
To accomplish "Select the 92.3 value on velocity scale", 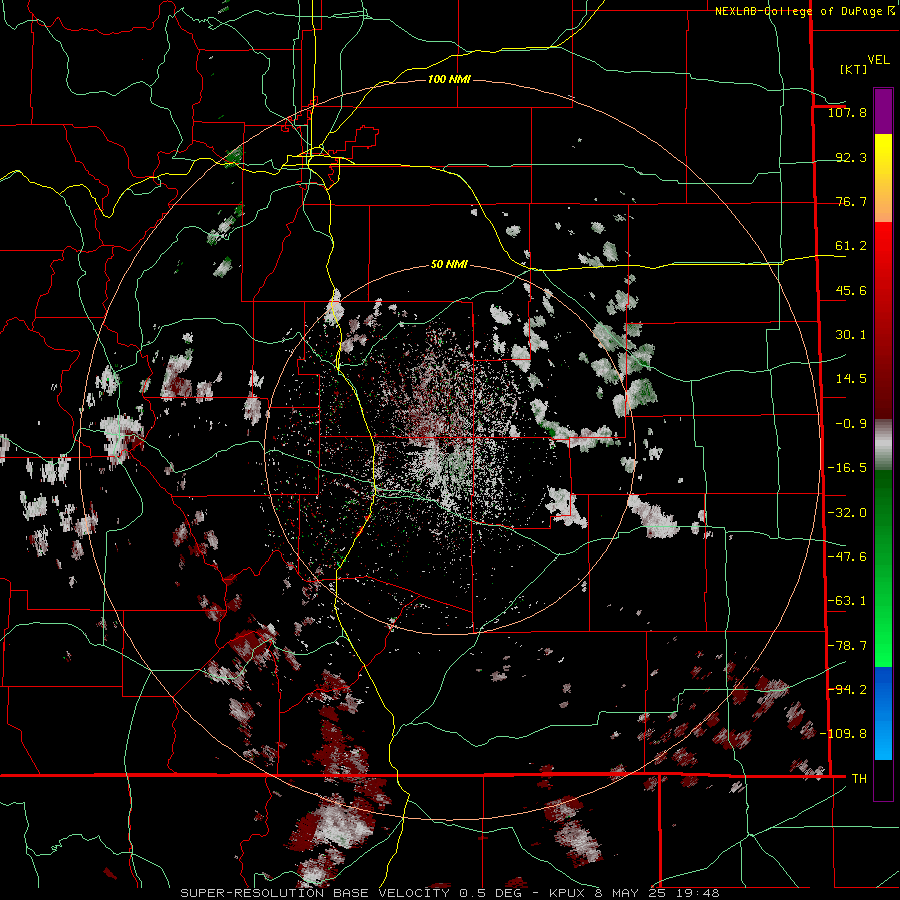I will [x=851, y=157].
